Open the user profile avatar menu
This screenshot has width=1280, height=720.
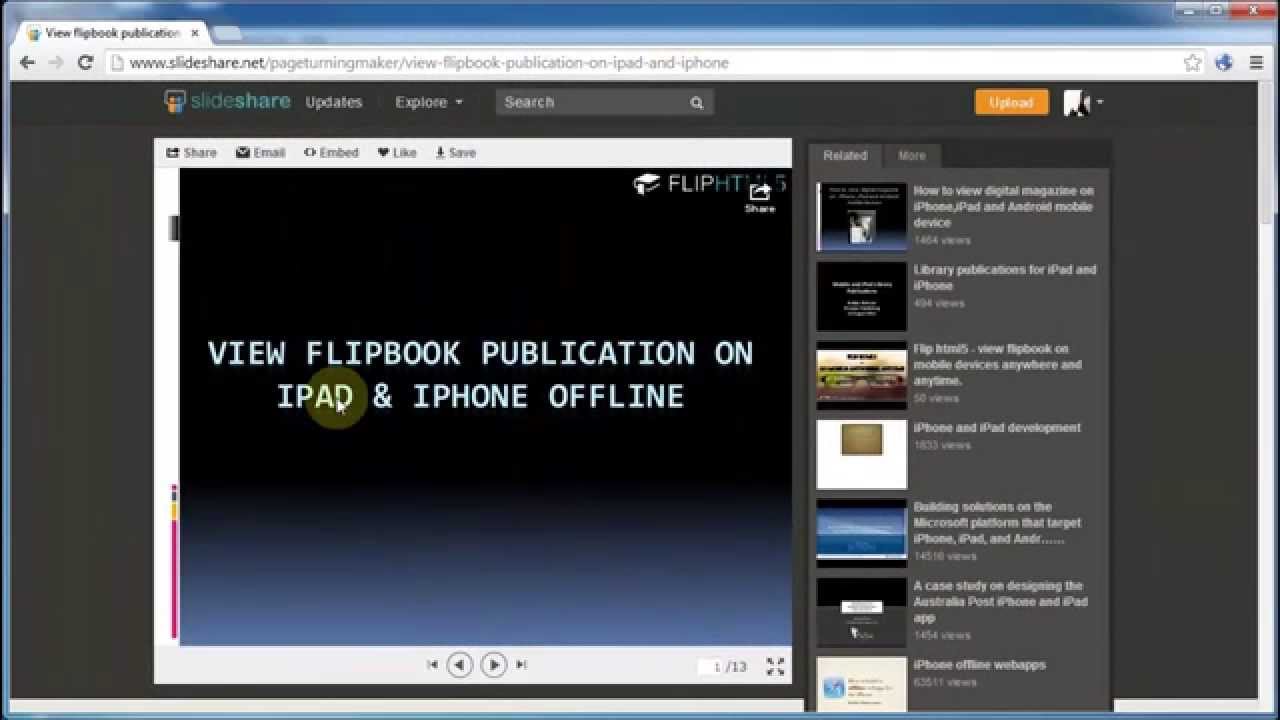click(x=1083, y=102)
